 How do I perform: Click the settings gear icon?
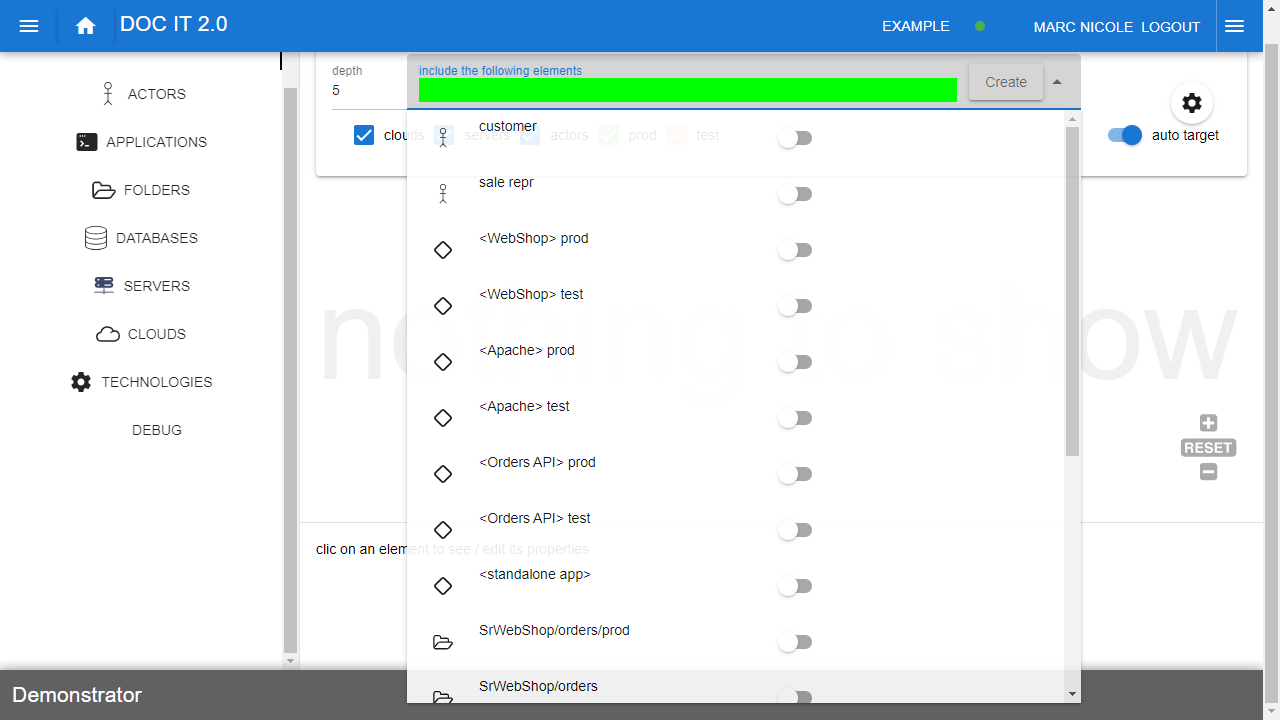point(1191,103)
